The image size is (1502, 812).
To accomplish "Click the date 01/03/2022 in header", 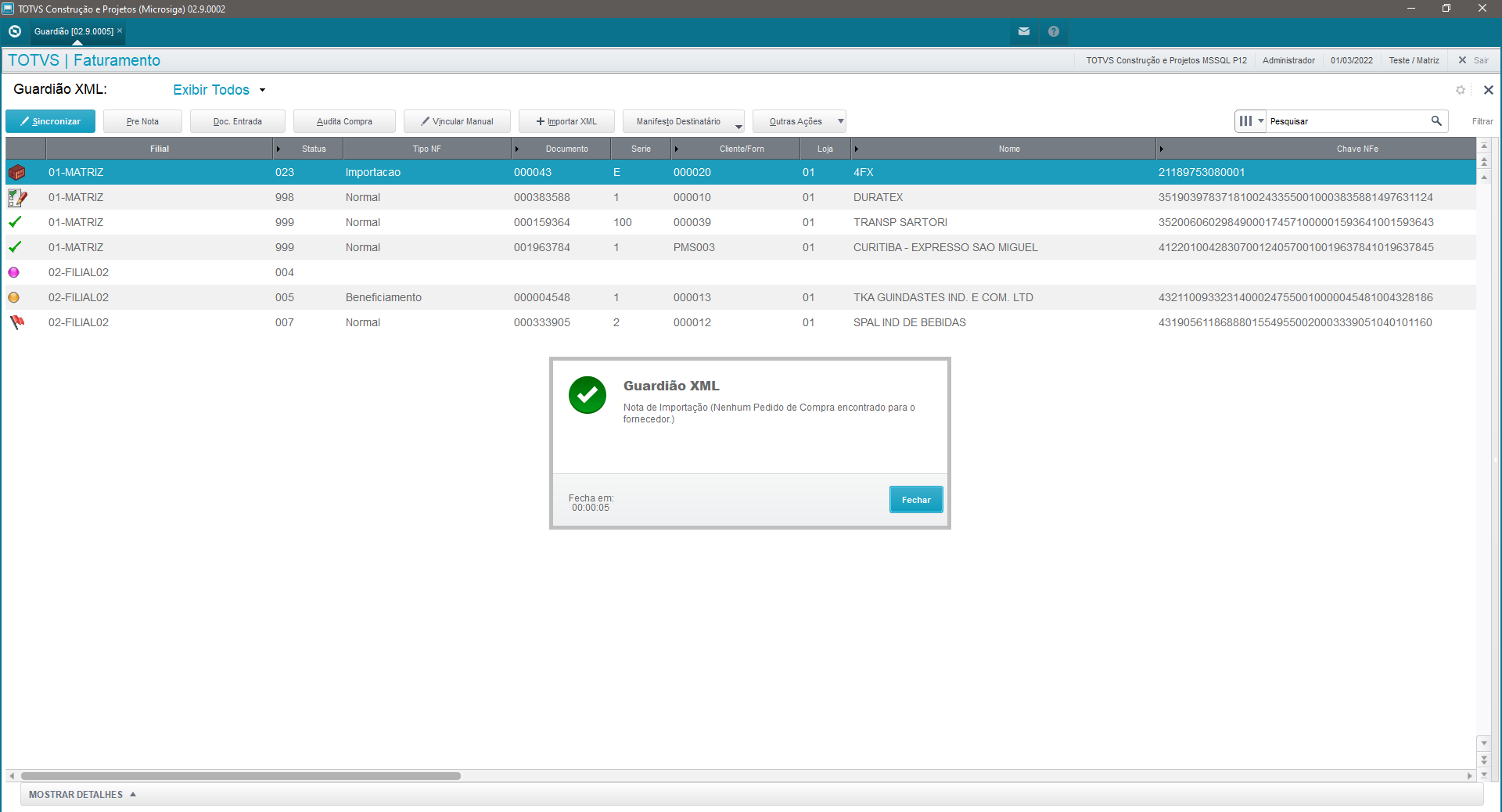I will click(1352, 60).
